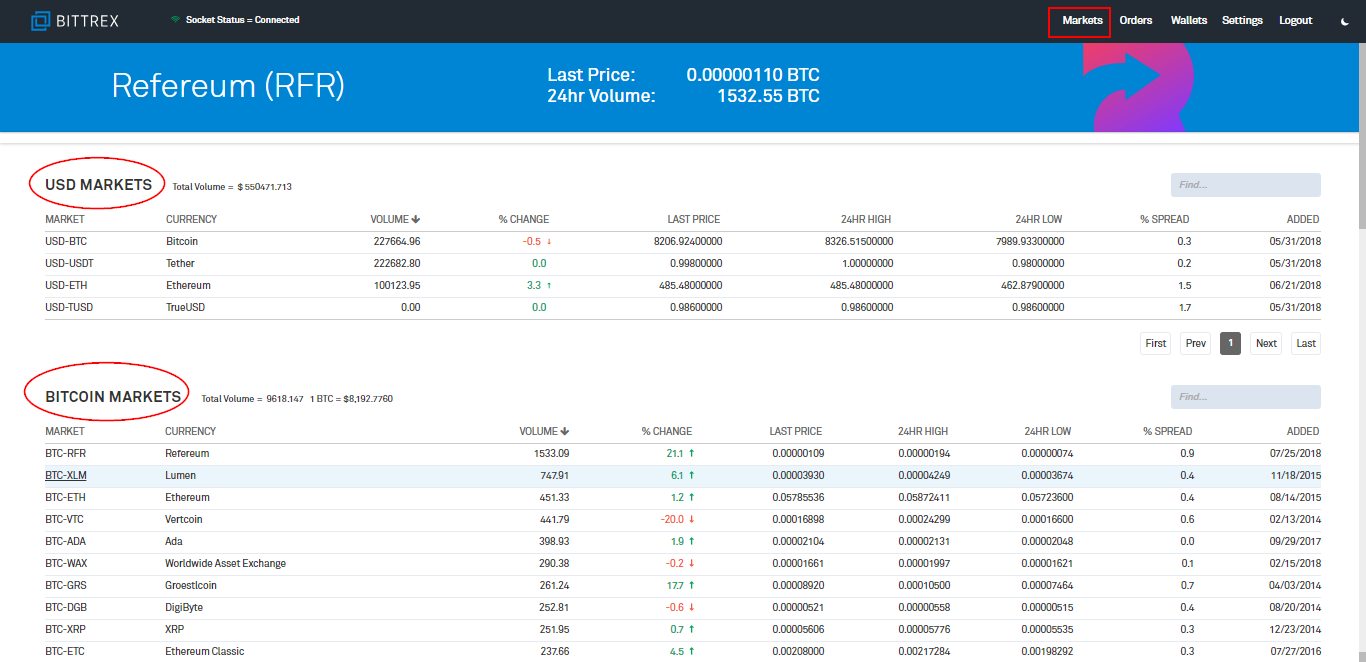1366x662 pixels.
Task: Click the socket status wifi icon
Action: 175,20
